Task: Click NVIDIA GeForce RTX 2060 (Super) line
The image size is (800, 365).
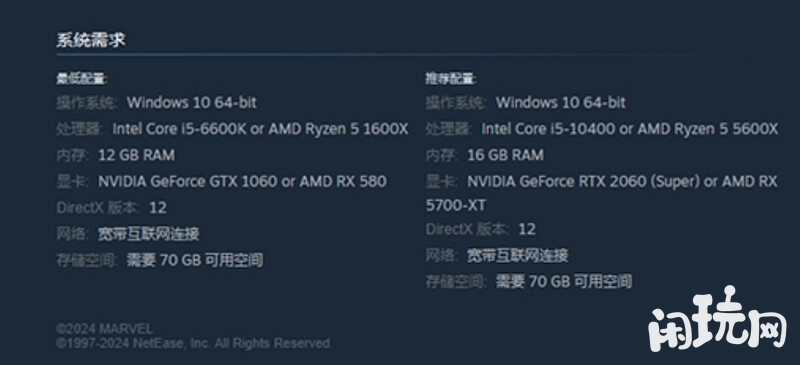Action: [602, 181]
